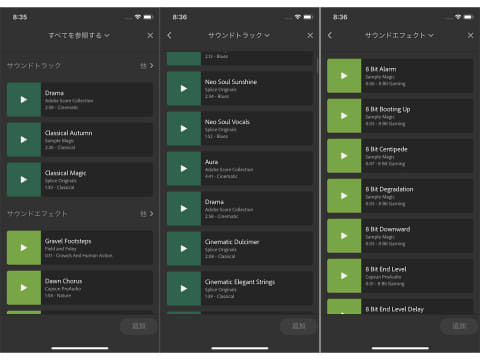Close the すべてを参照する screen
Viewport: 480px width, 360px height.
tap(150, 35)
